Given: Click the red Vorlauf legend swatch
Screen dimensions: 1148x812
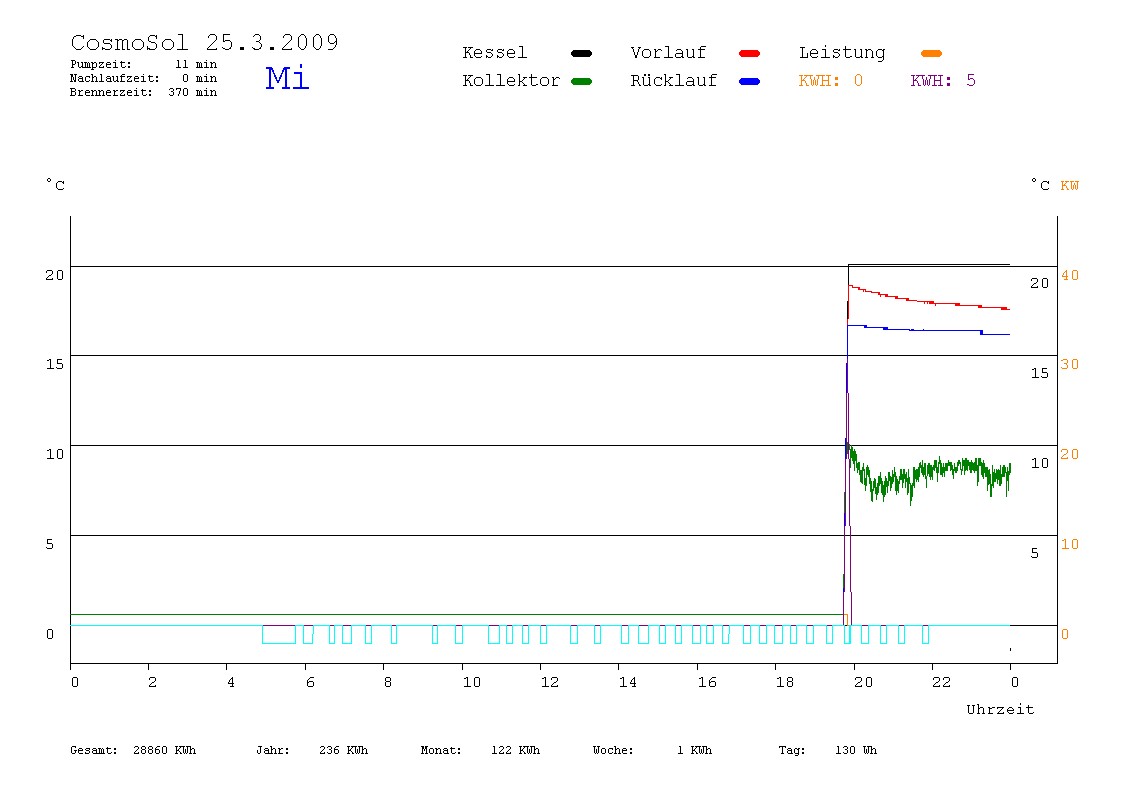Looking at the screenshot, I should (x=750, y=53).
